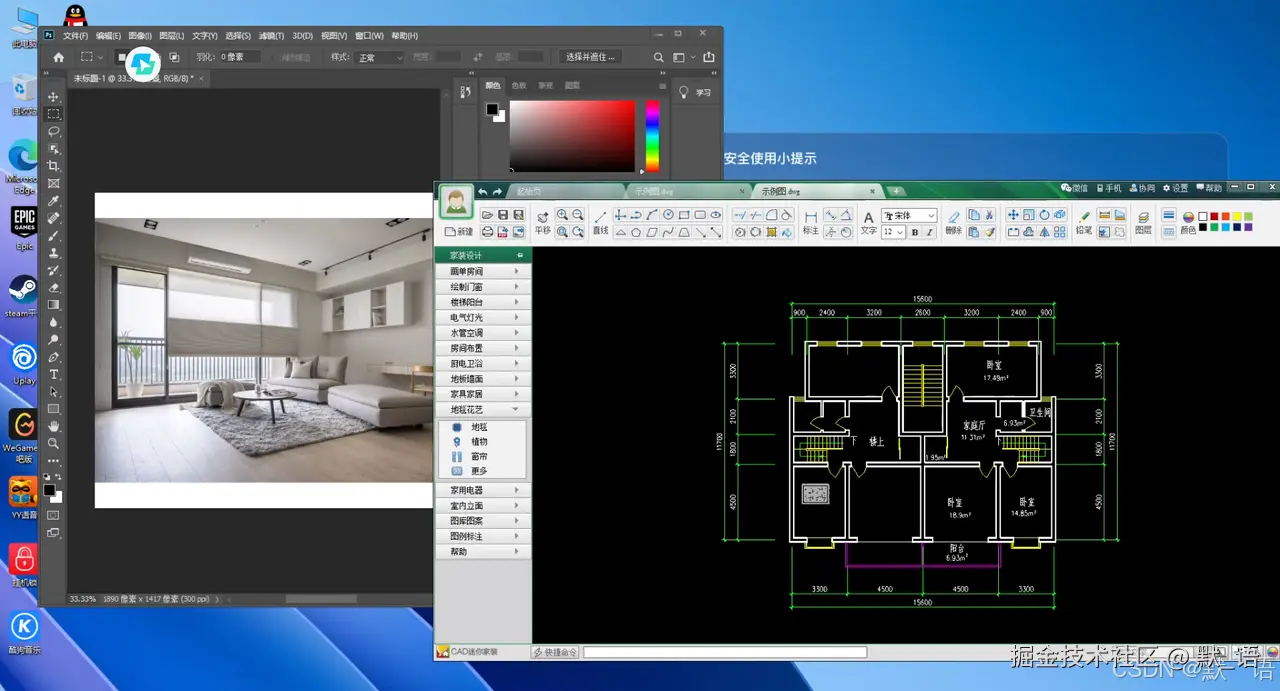
Task: Click the scissors cut icon in CAD
Action: click(x=989, y=214)
